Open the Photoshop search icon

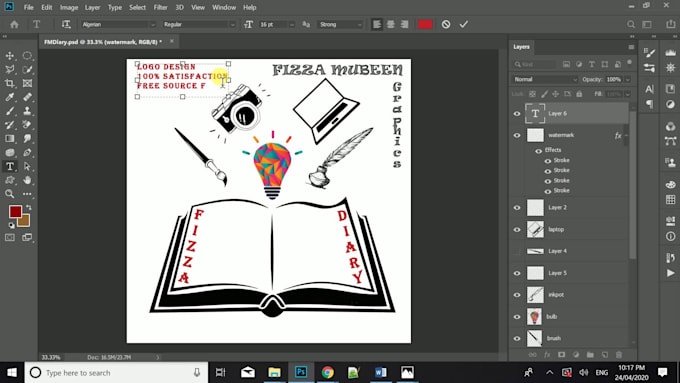pyautogui.click(x=631, y=24)
